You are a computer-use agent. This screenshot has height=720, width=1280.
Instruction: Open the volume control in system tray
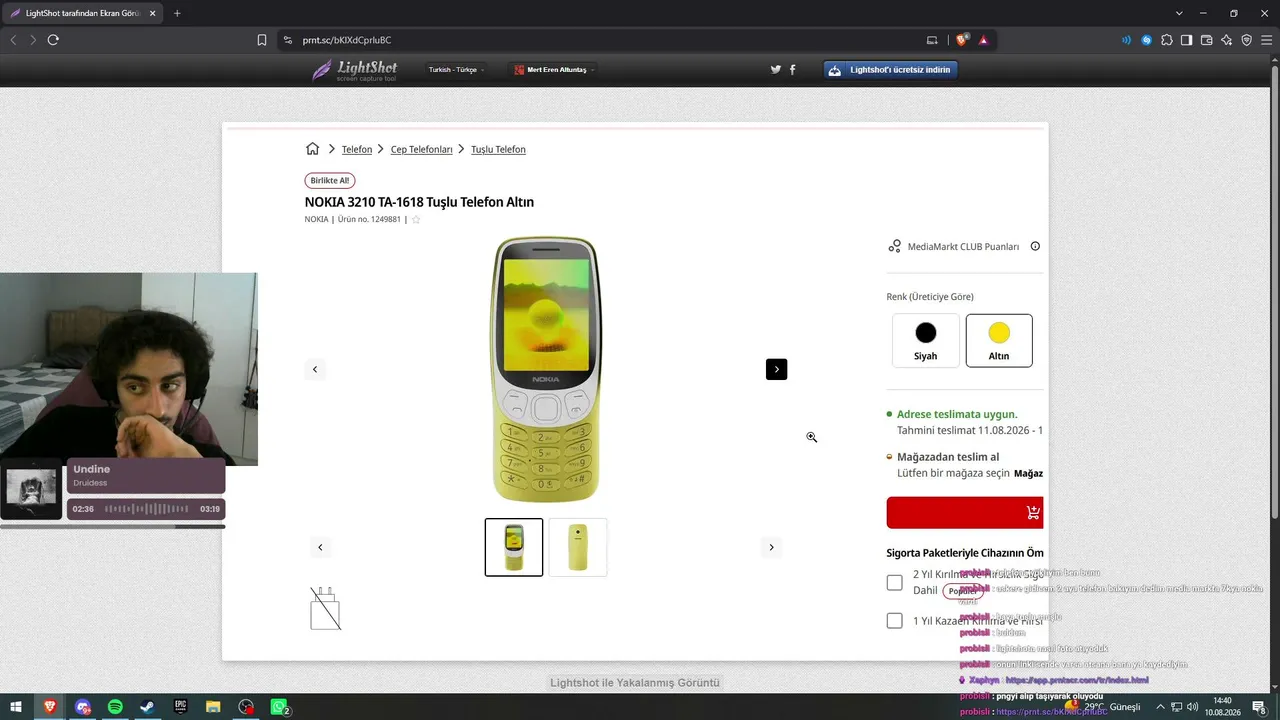tap(1193, 707)
